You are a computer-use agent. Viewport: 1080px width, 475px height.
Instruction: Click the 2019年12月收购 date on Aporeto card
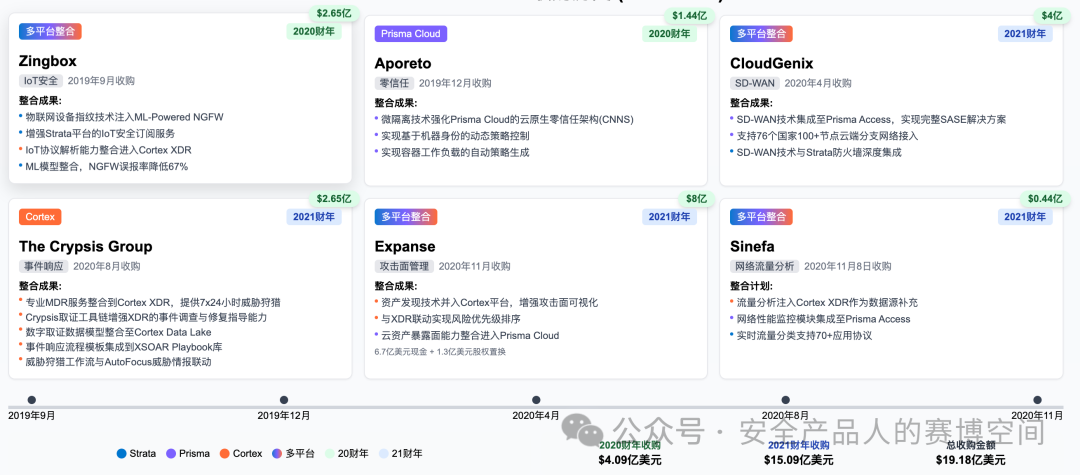tap(455, 83)
